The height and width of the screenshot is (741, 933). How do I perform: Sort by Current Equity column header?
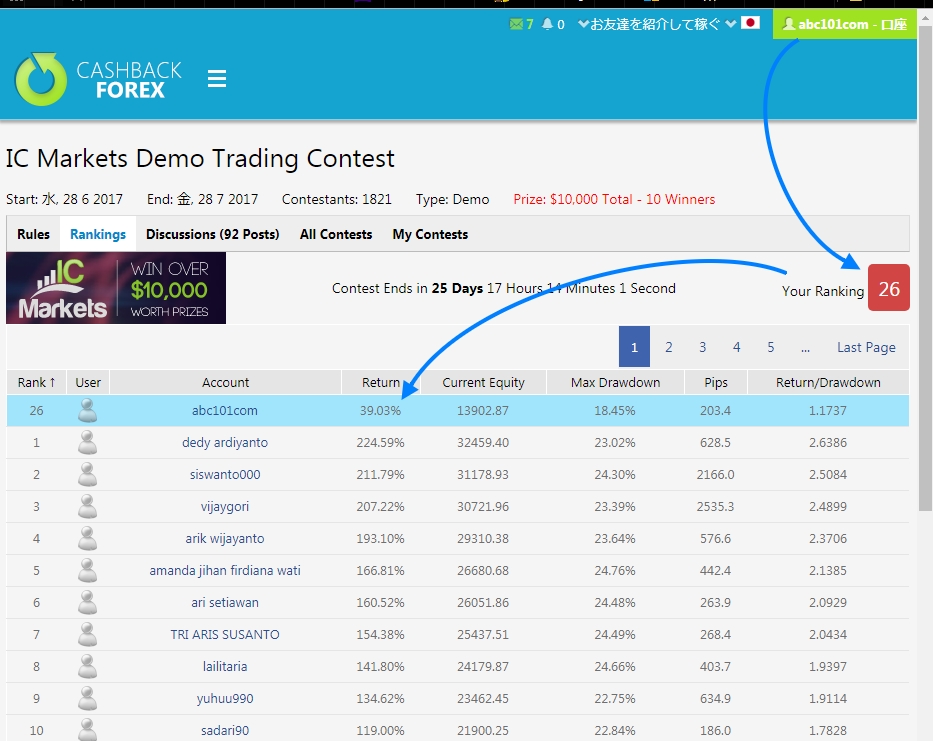(483, 383)
